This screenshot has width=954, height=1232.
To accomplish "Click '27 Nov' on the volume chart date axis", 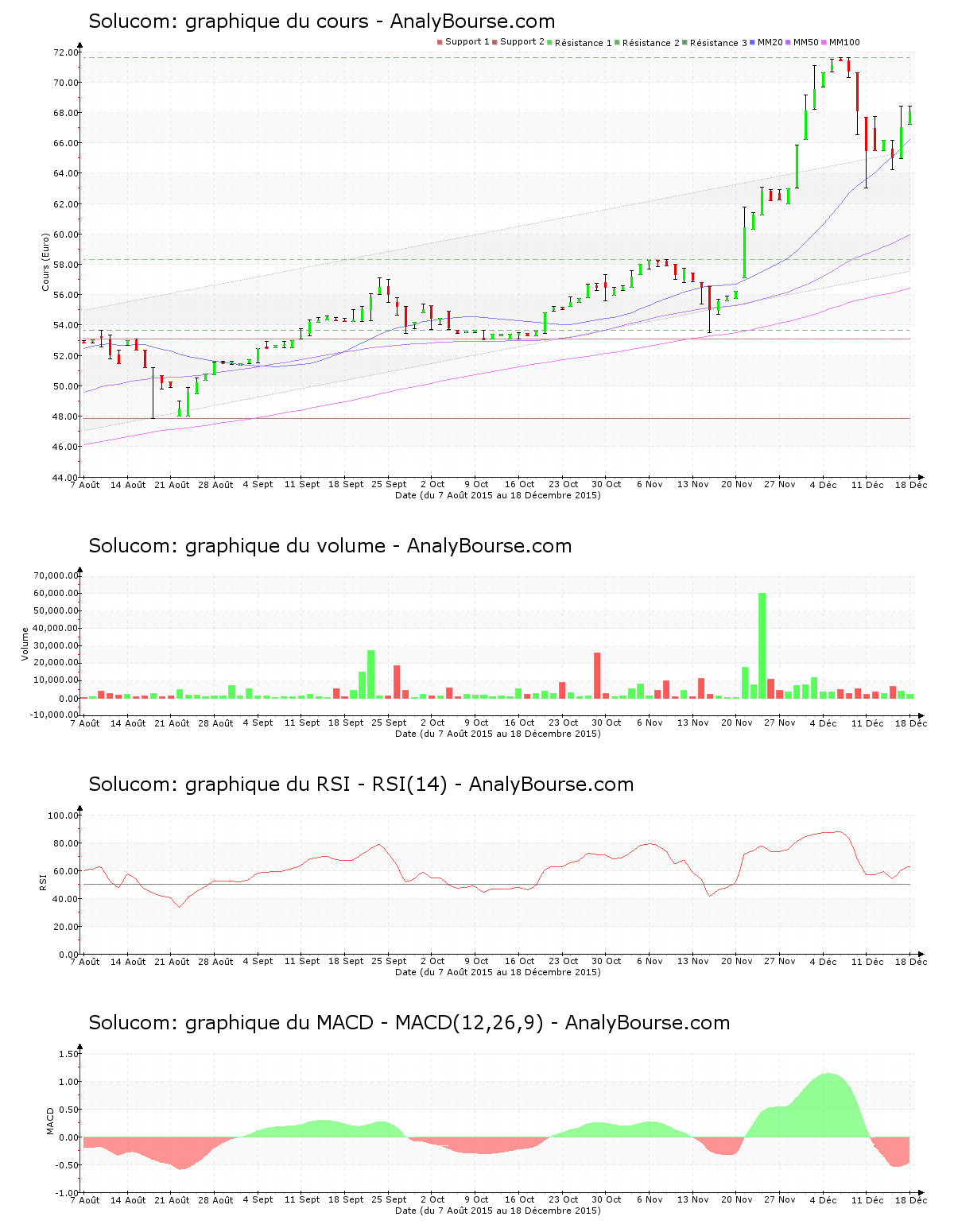I will tap(780, 723).
